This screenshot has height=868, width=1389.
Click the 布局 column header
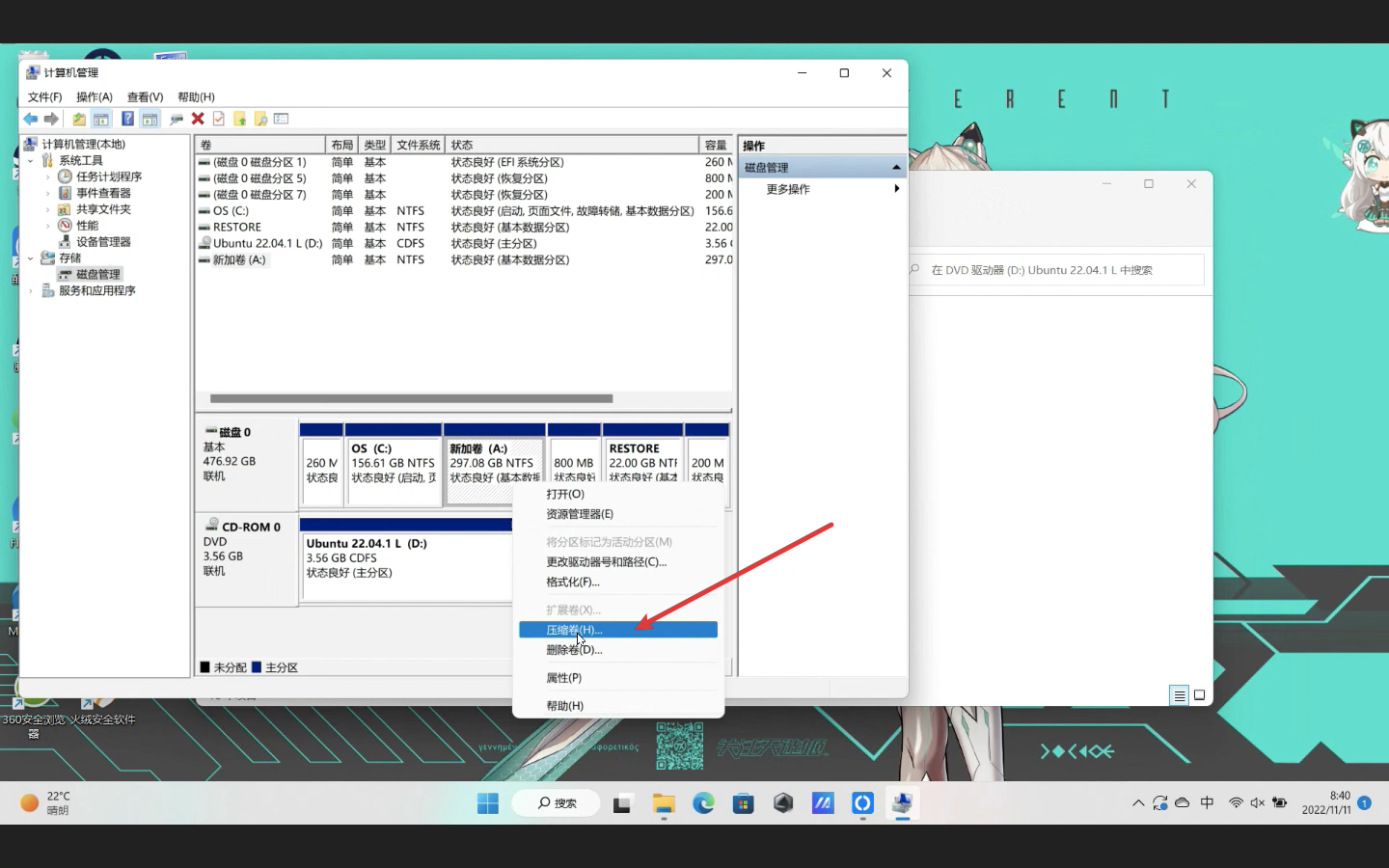click(x=342, y=145)
